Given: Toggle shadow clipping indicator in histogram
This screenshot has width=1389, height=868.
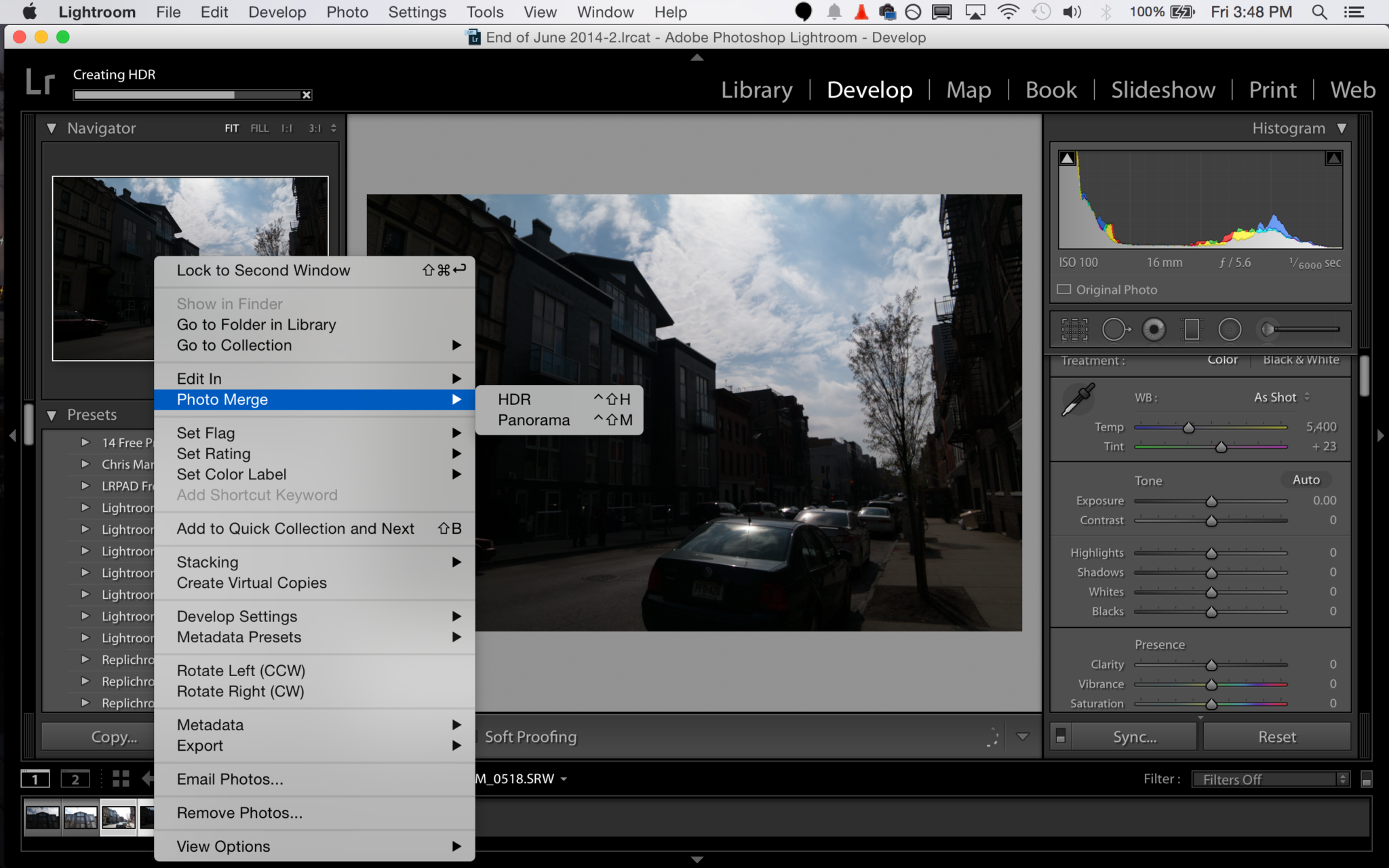Looking at the screenshot, I should pos(1068,158).
